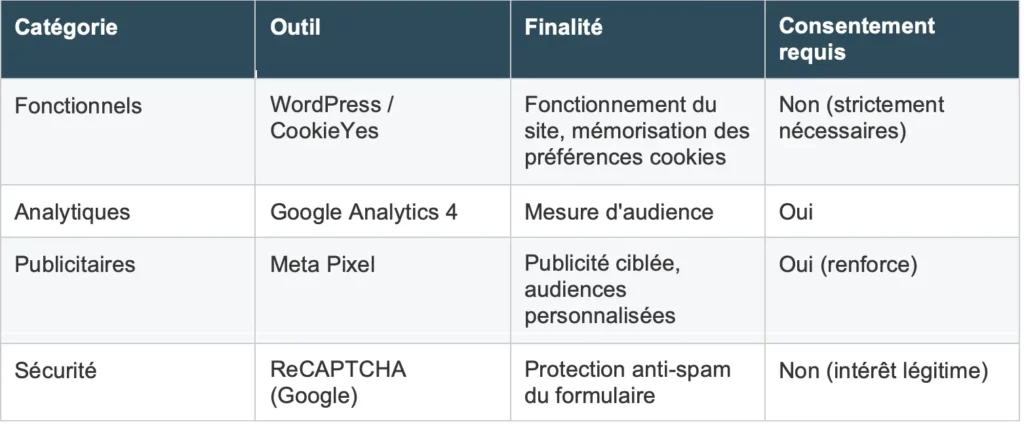Click the Oui consent cell for Analytiques
This screenshot has height=426, width=1024.
point(796,212)
